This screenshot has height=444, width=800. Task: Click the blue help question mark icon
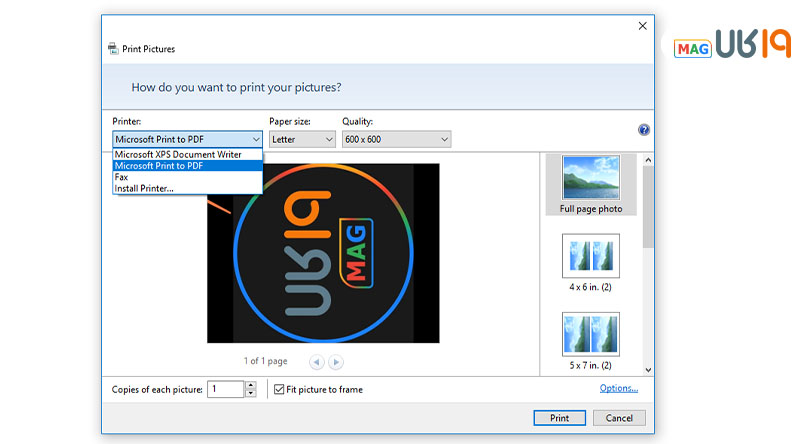[644, 130]
